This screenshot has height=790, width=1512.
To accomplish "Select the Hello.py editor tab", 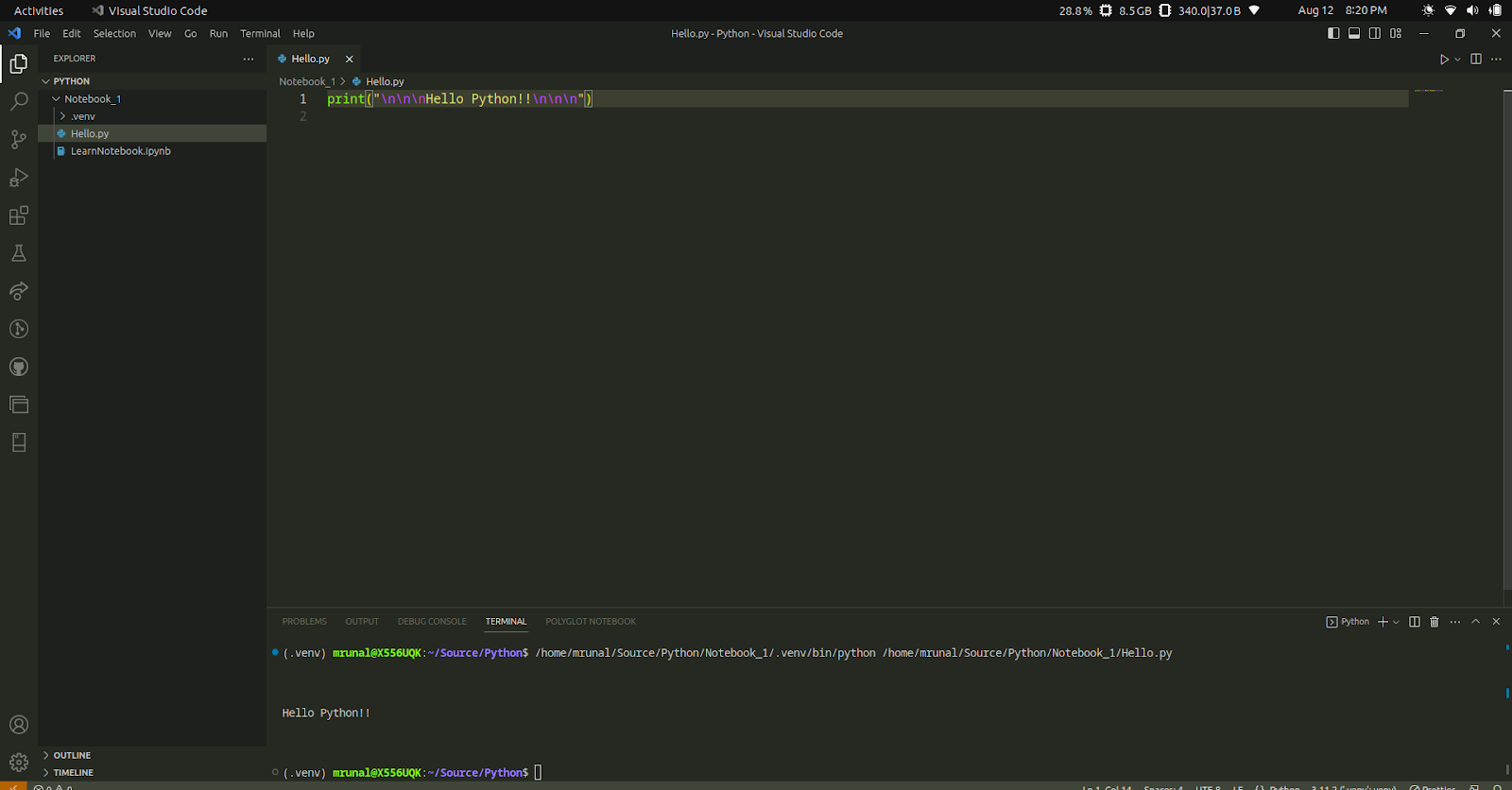I will (311, 59).
